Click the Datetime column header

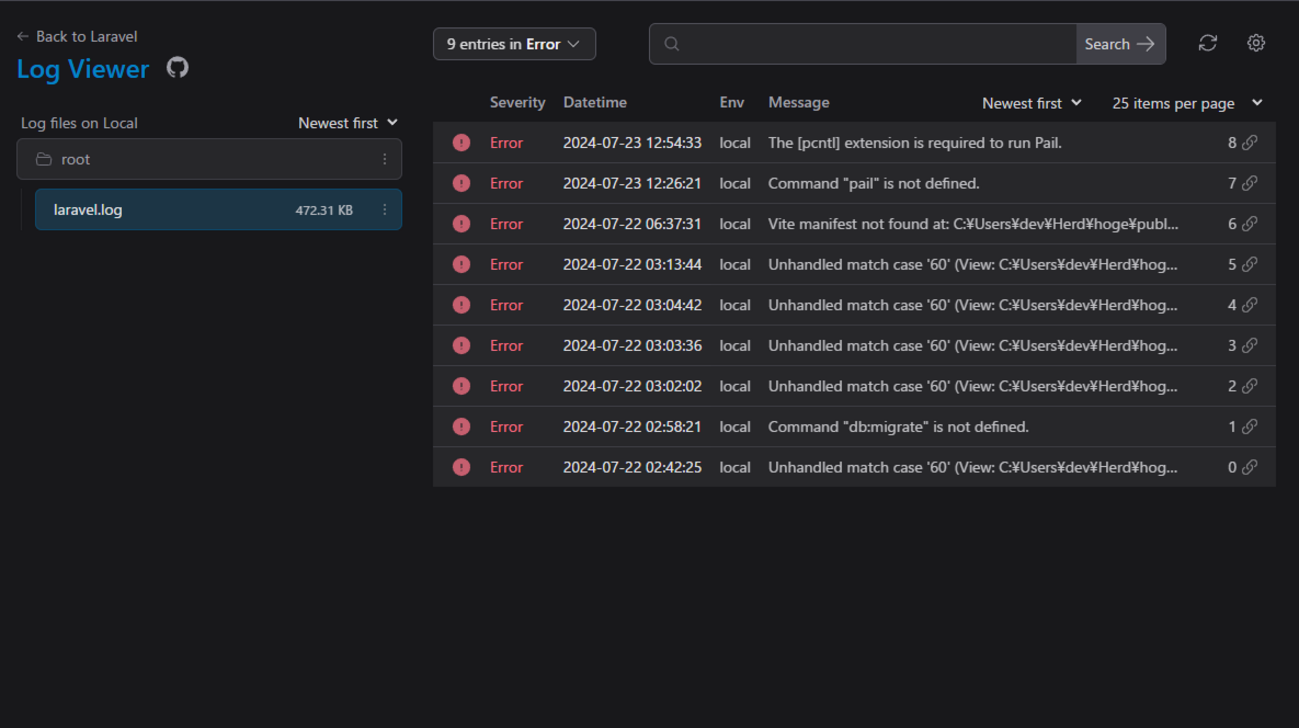tap(595, 102)
